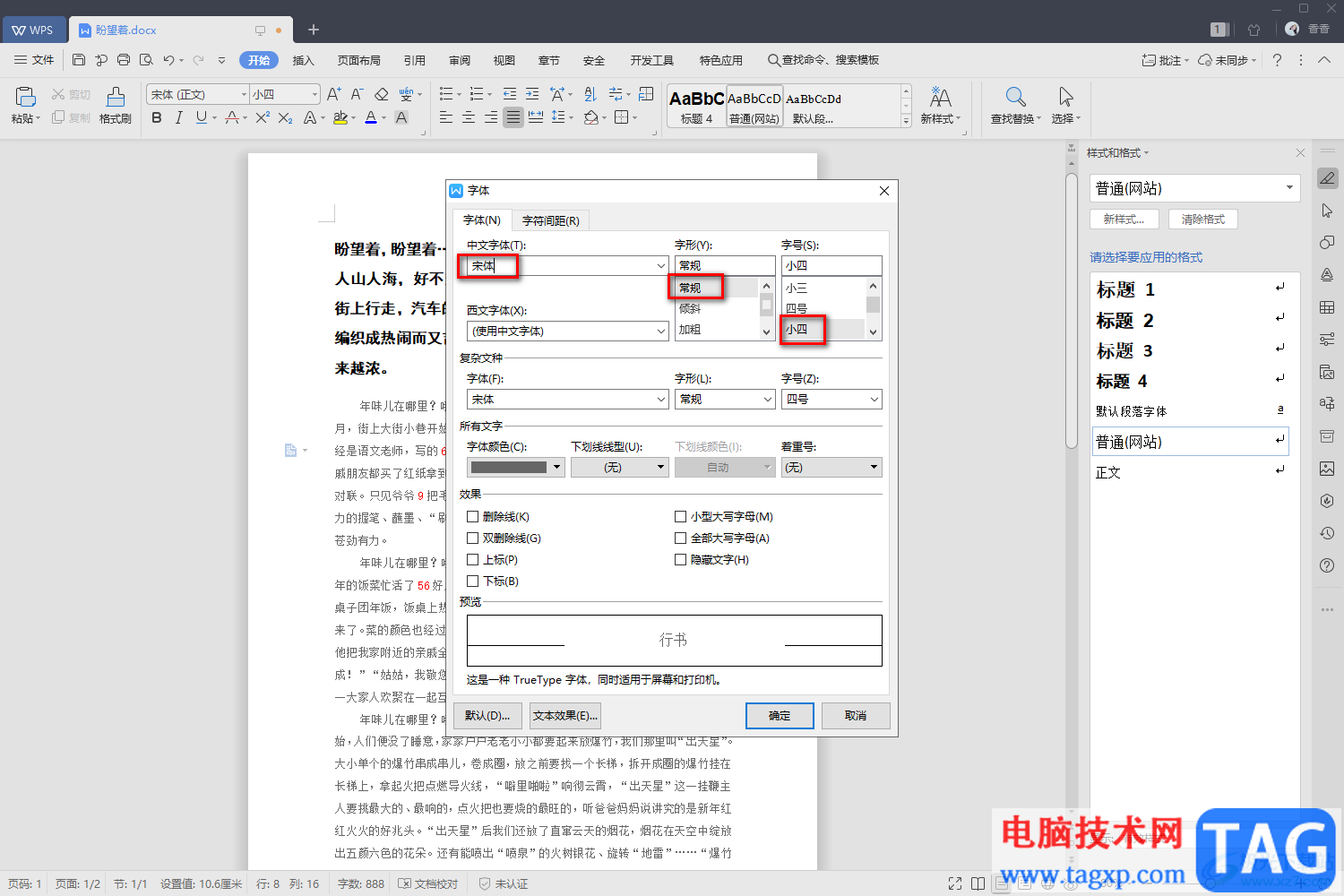Check the 小型大写字母(M) small caps checkbox
1344x896 pixels.
(x=680, y=516)
